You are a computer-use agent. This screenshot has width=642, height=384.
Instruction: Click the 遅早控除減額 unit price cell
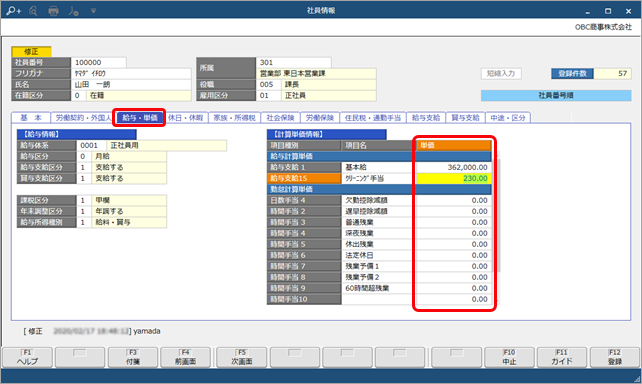454,211
